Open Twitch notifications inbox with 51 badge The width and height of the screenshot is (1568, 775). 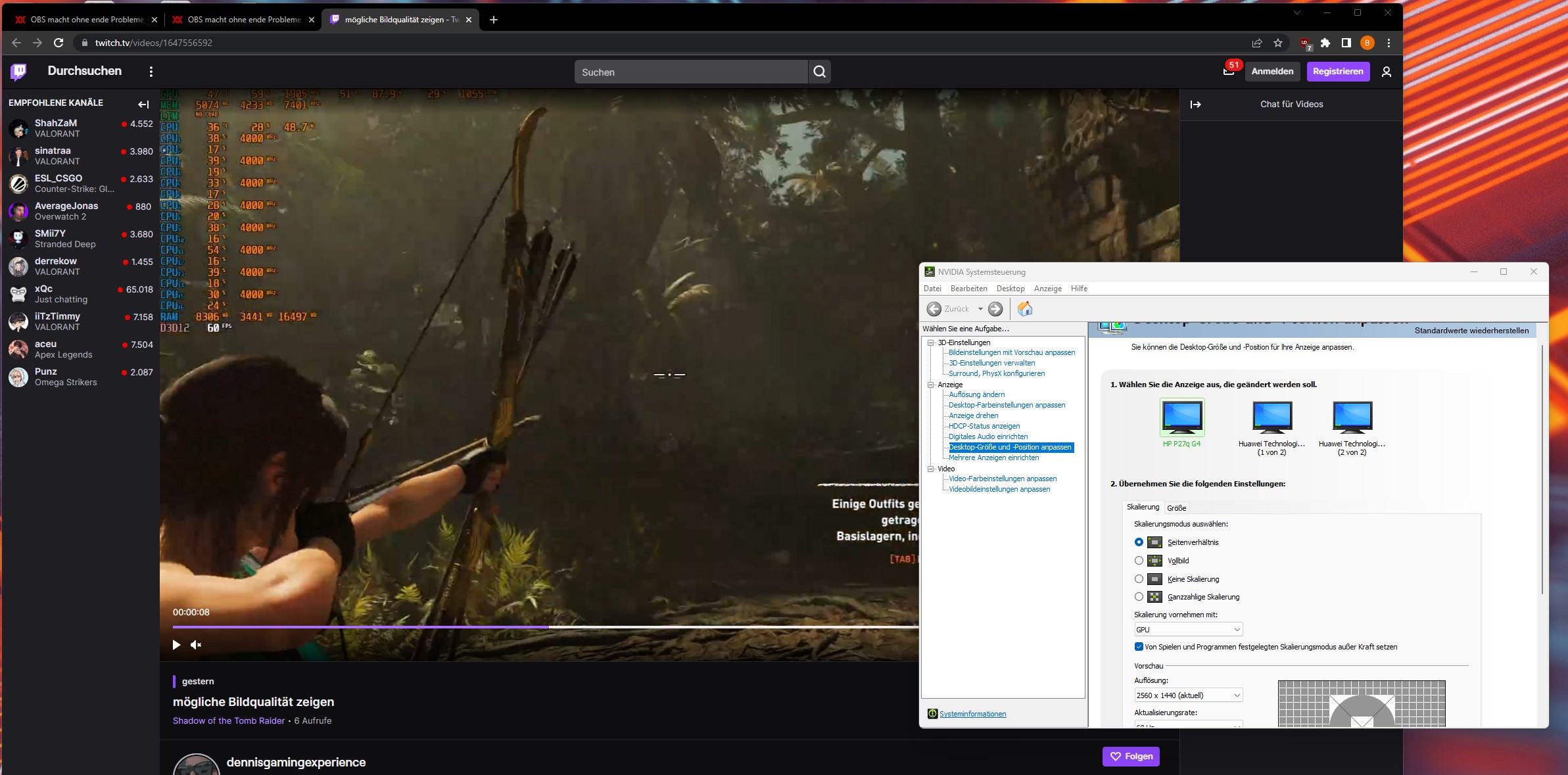pos(1228,71)
